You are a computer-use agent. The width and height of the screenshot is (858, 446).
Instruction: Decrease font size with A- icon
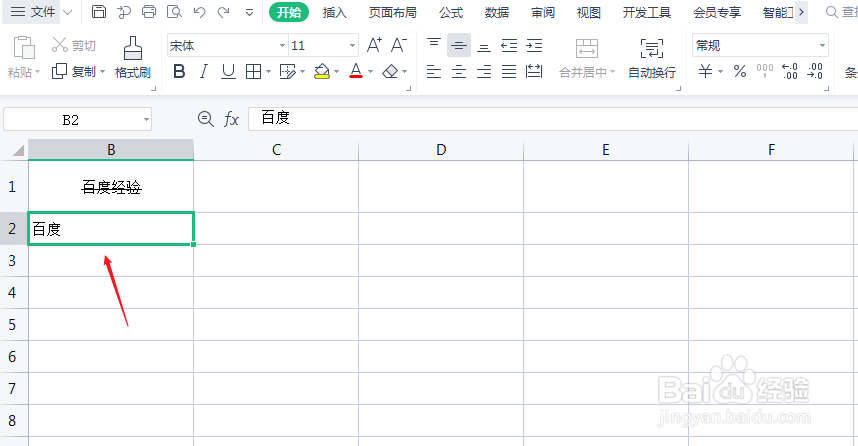point(398,45)
